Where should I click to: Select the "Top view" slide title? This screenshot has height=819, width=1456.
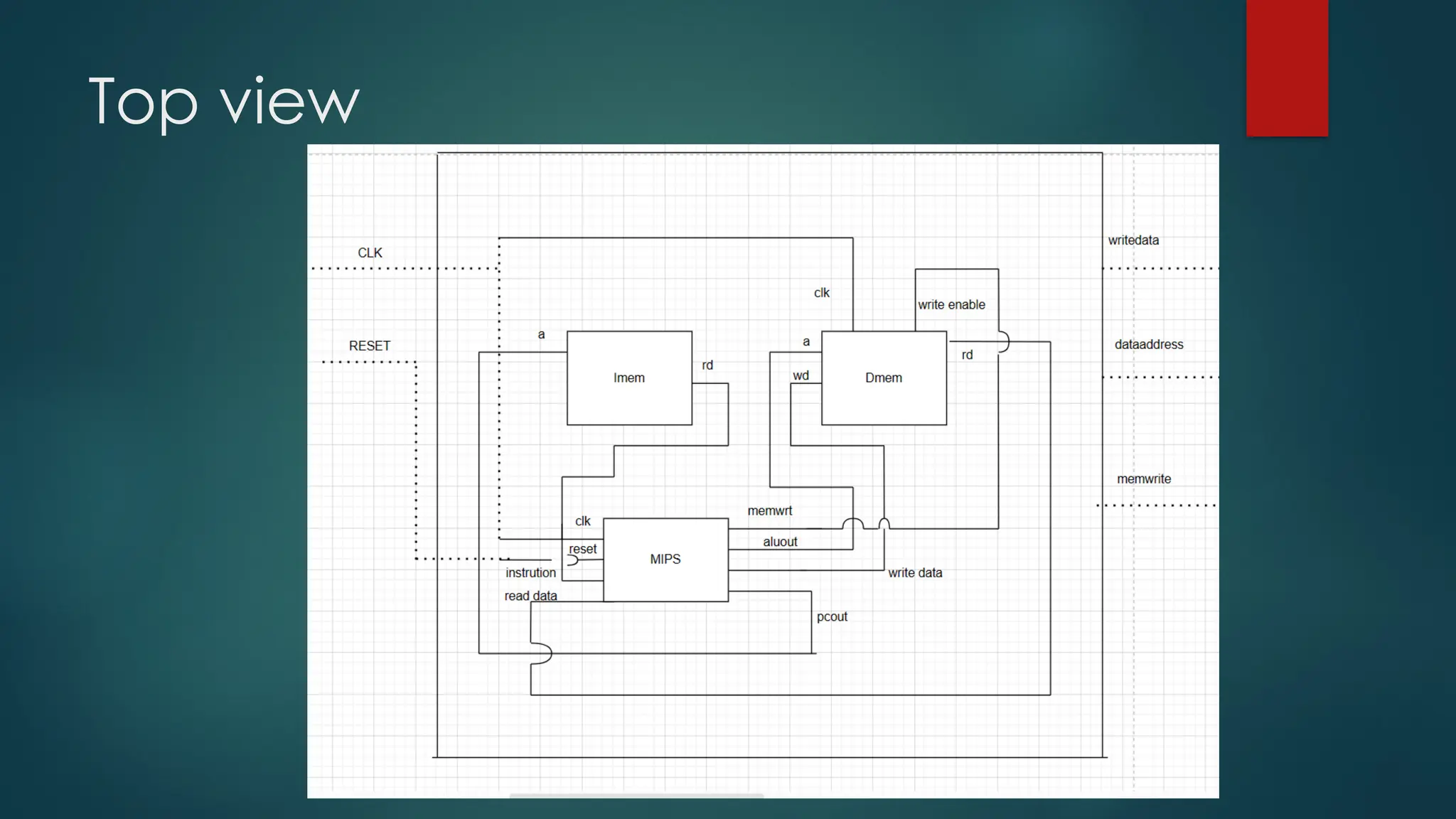(224, 102)
